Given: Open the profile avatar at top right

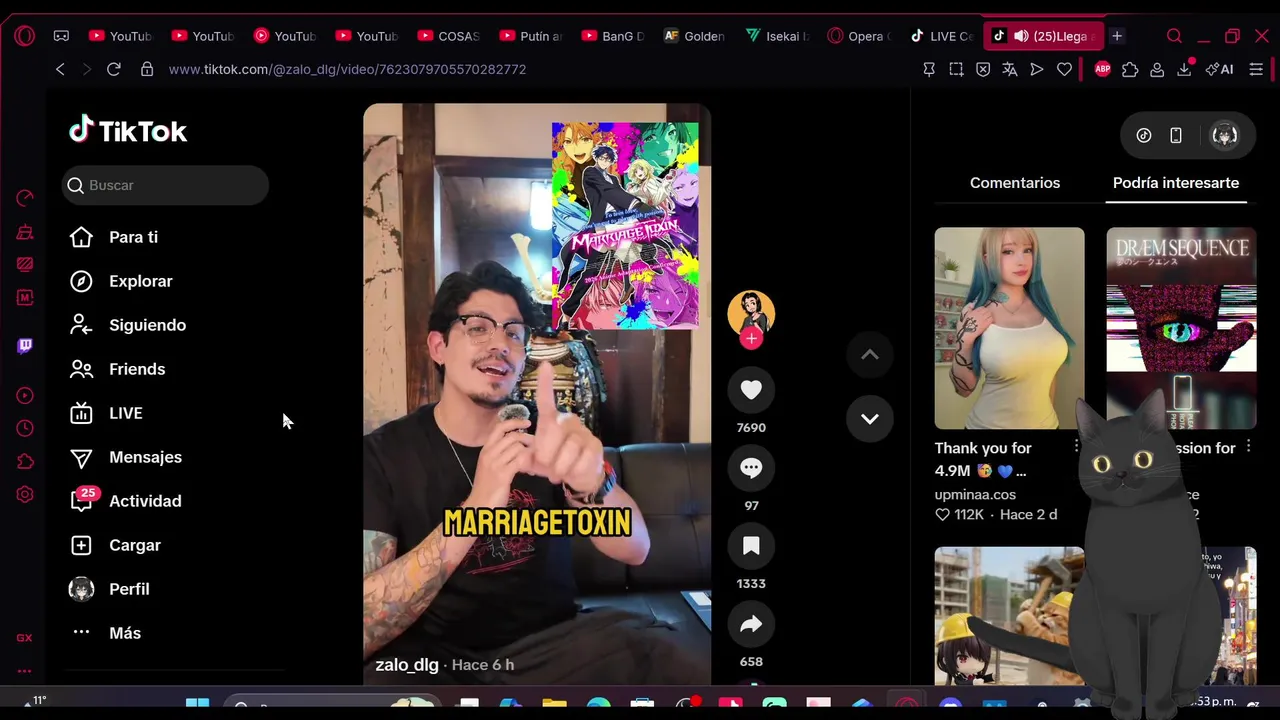Looking at the screenshot, I should [1224, 136].
